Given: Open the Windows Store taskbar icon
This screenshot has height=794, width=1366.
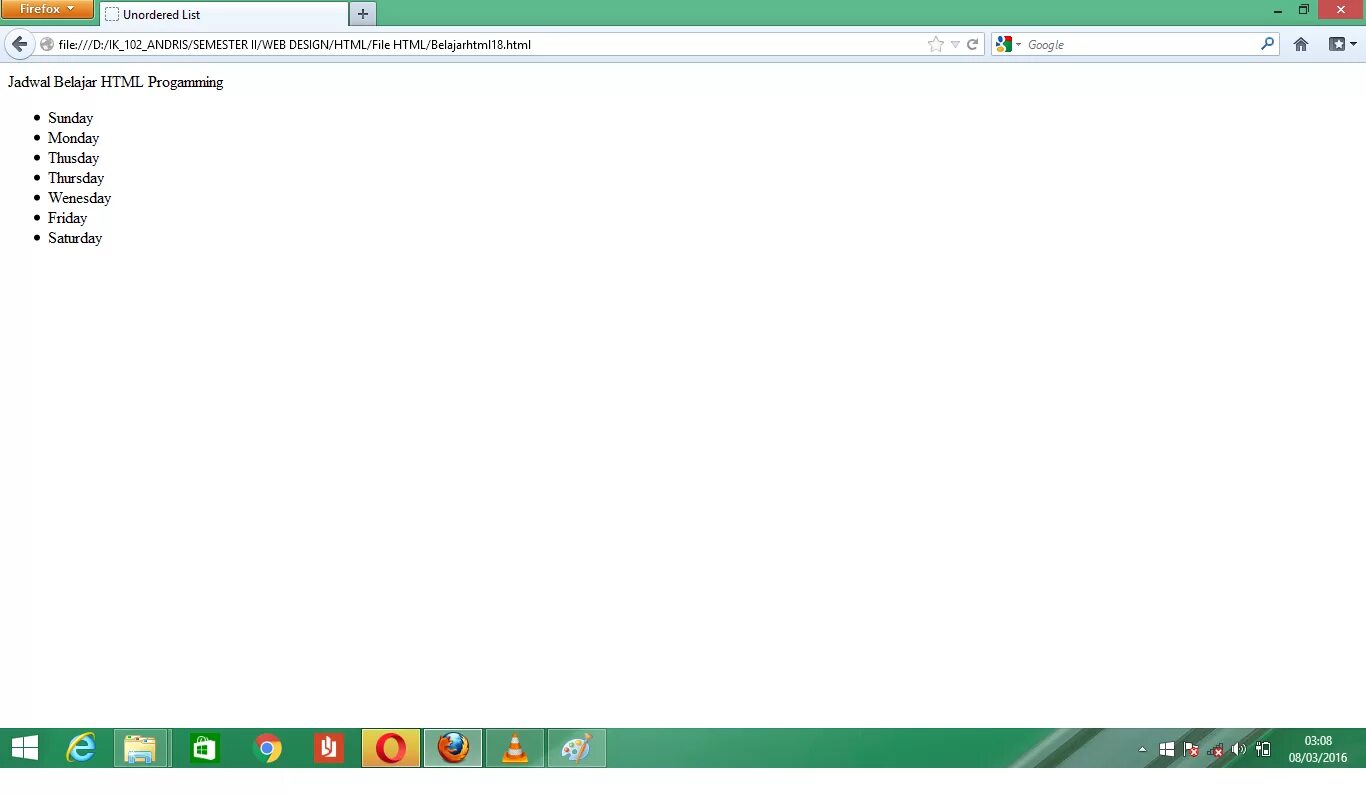Looking at the screenshot, I should [204, 748].
